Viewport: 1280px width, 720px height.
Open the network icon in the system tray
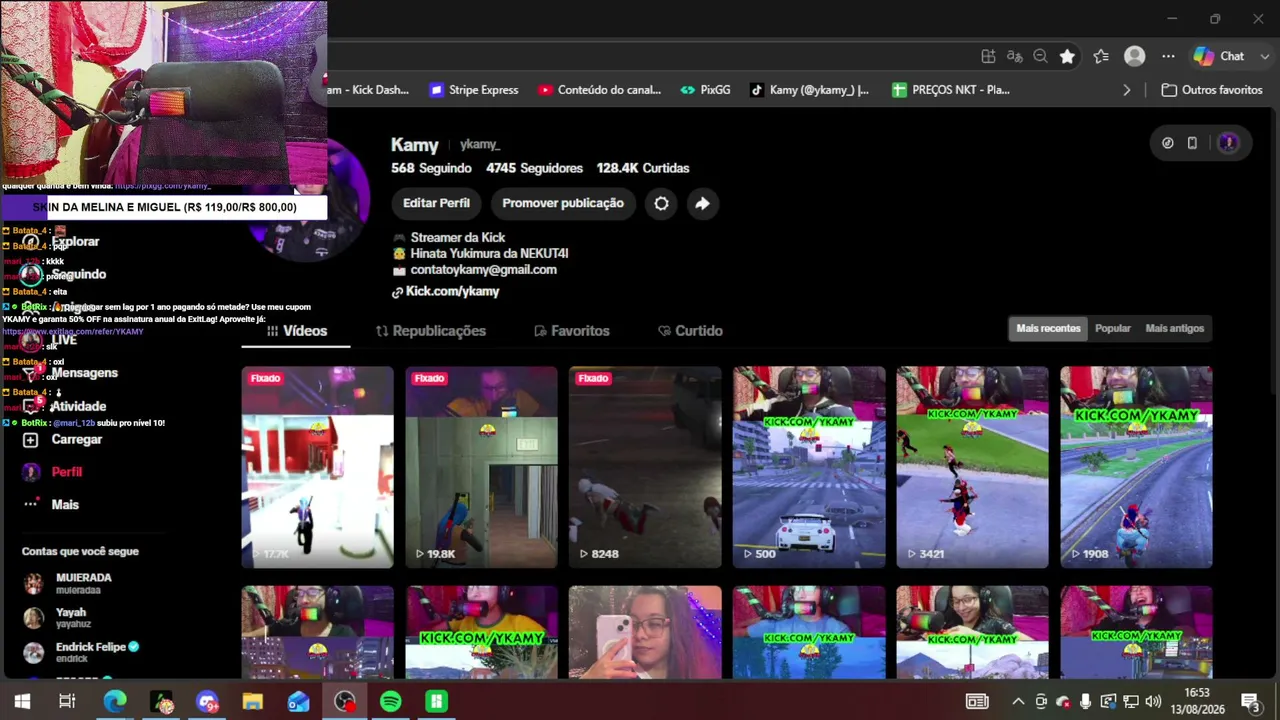click(x=1131, y=702)
